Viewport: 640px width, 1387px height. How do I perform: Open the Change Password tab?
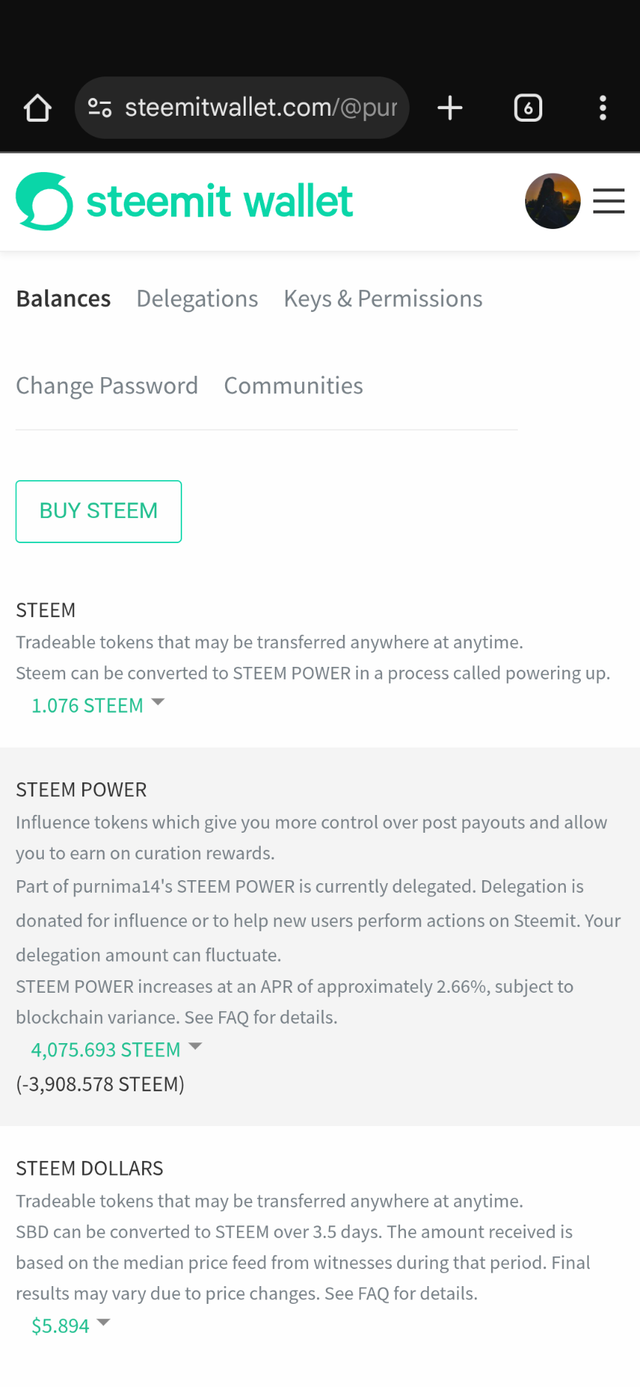pos(107,385)
